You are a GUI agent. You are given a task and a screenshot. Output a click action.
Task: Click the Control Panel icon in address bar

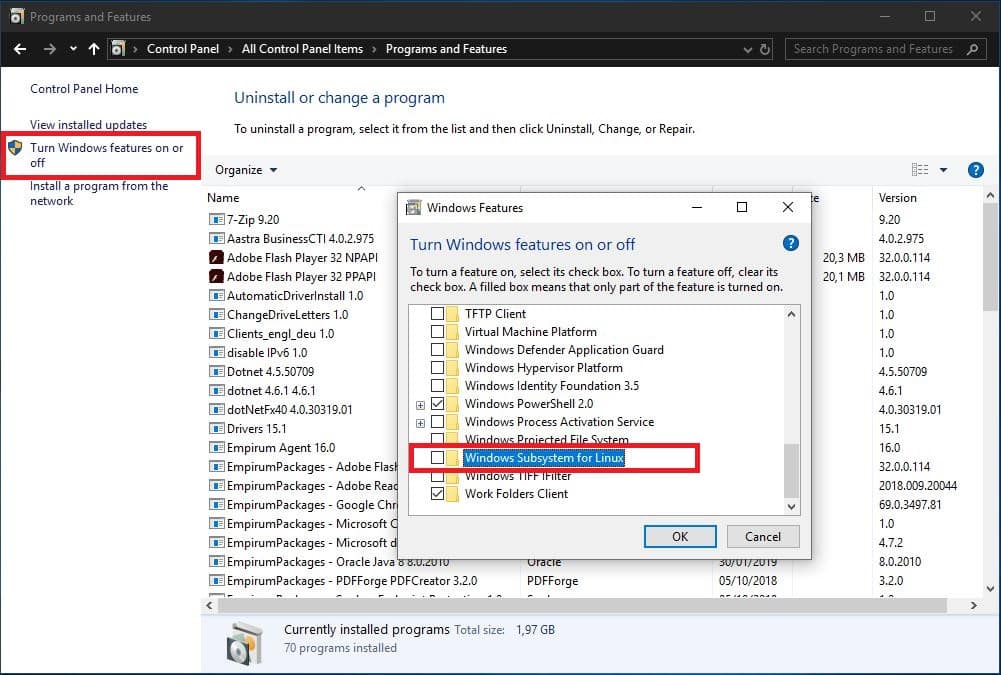point(118,49)
